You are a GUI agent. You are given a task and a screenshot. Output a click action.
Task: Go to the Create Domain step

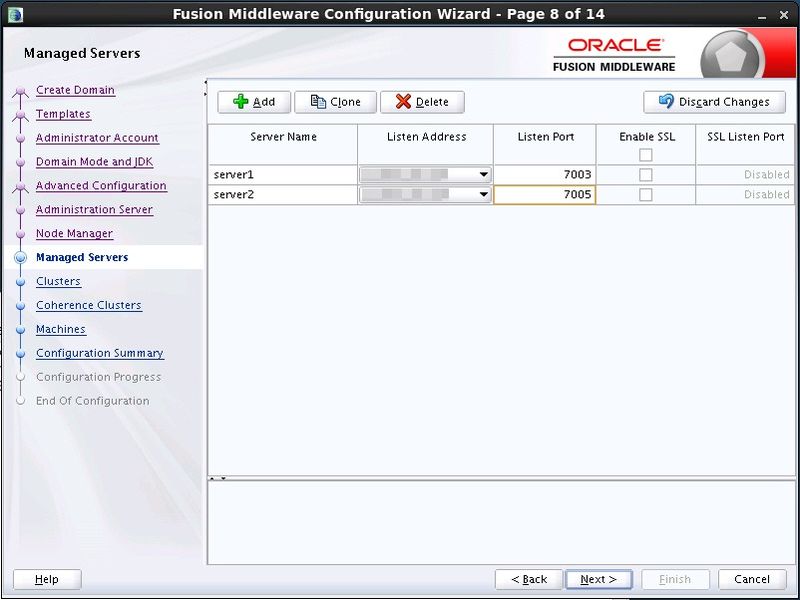tap(75, 90)
